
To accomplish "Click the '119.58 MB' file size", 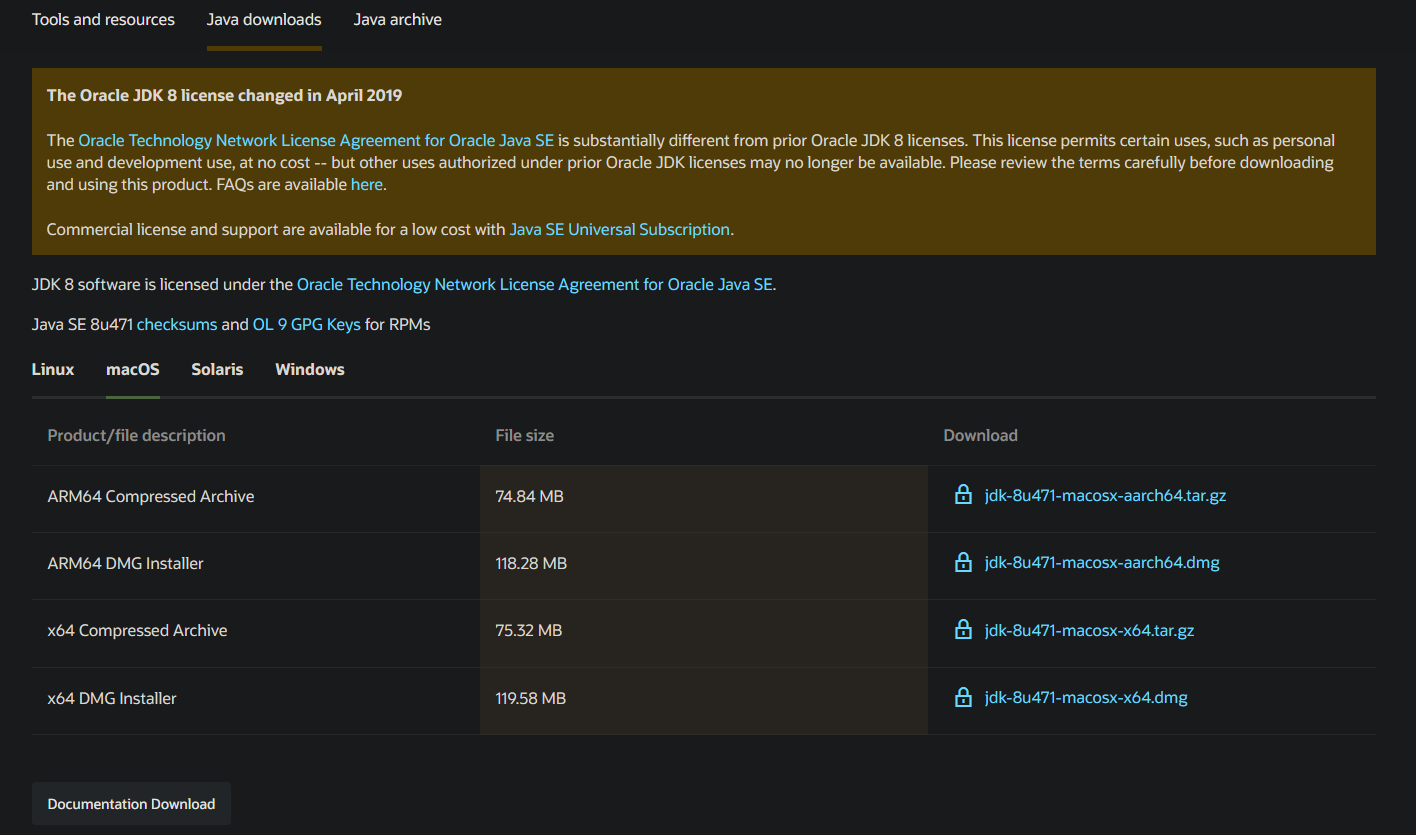I will [531, 699].
